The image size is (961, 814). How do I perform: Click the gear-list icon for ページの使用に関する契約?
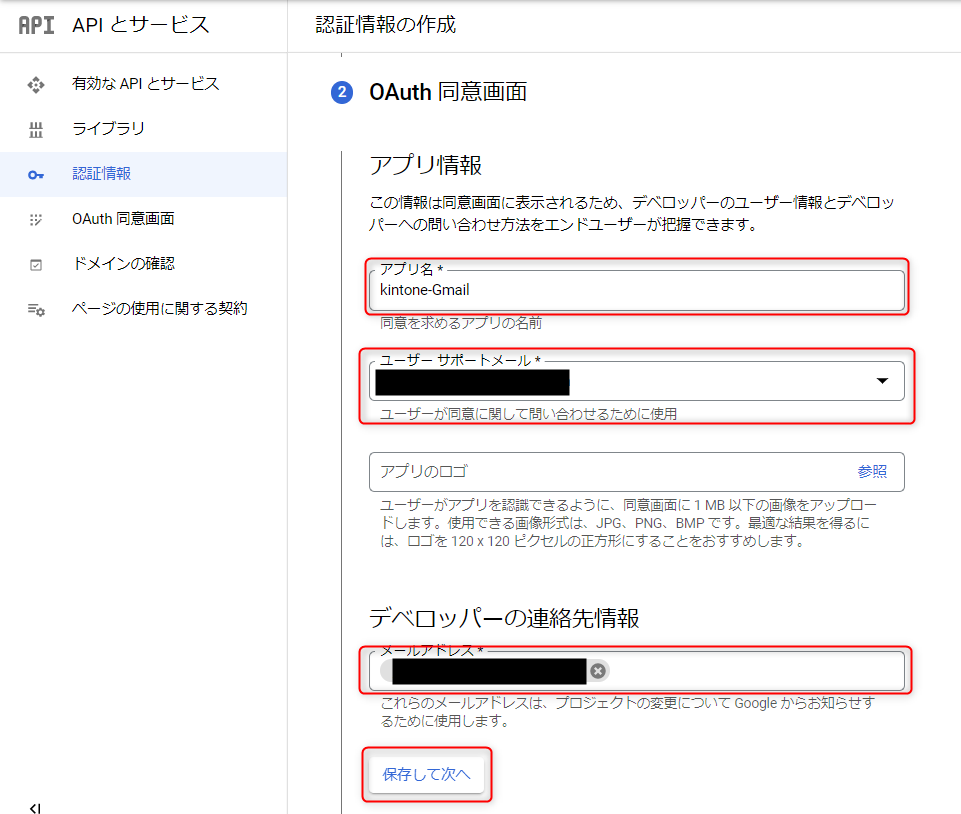36,309
